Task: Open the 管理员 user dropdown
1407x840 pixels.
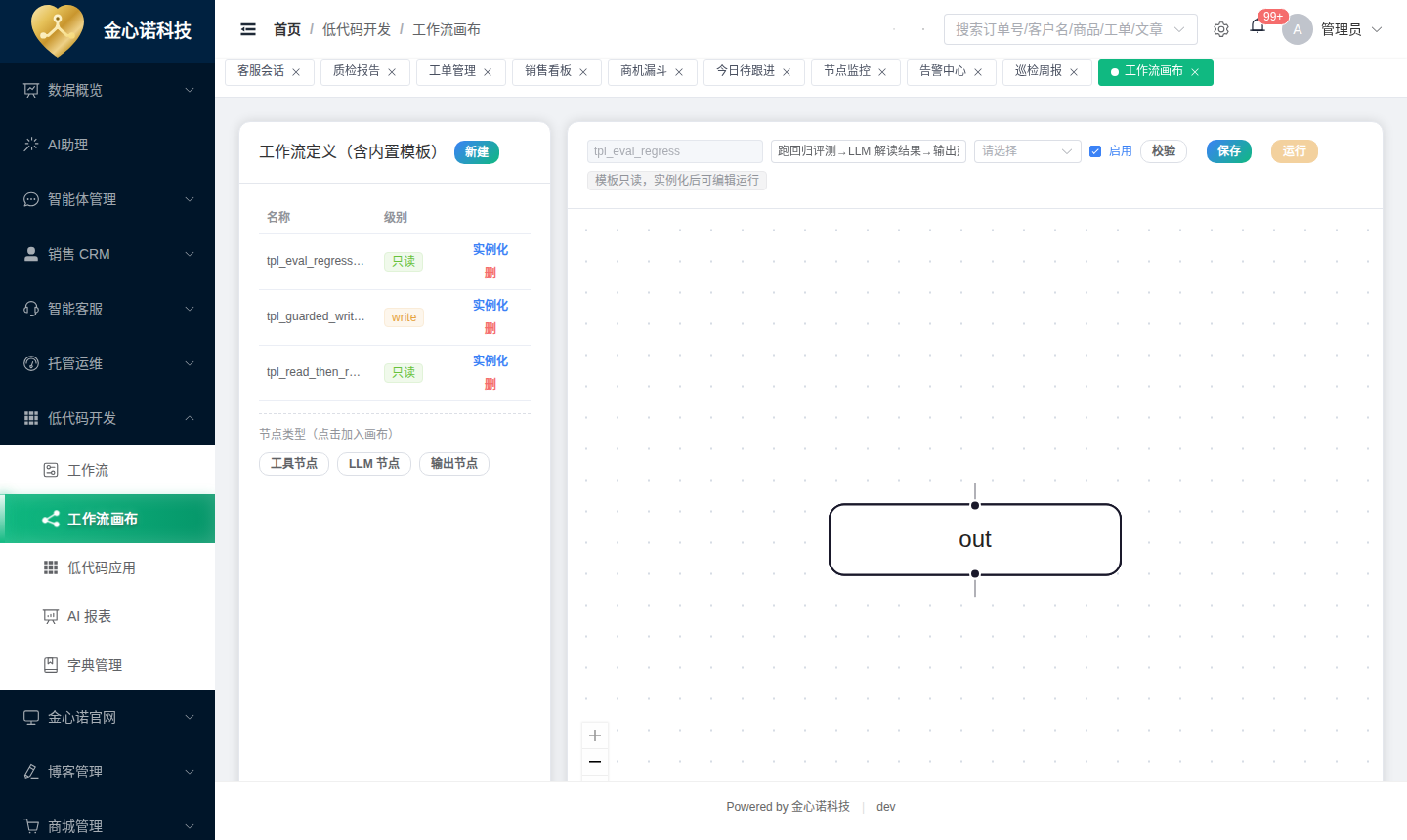Action: coord(1351,29)
